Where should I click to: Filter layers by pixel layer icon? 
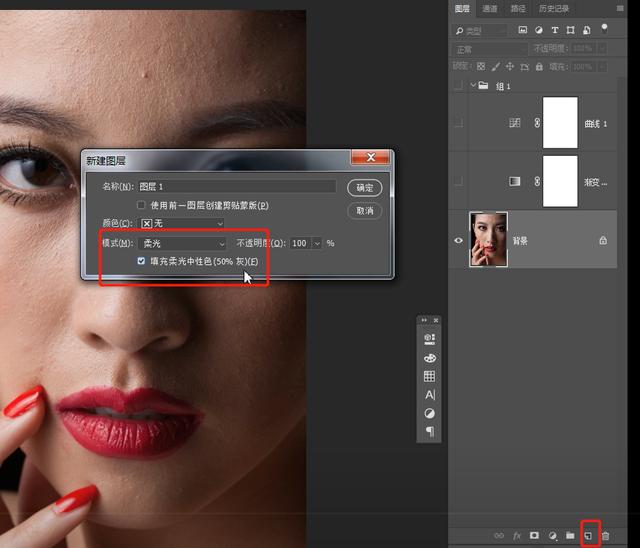point(522,30)
